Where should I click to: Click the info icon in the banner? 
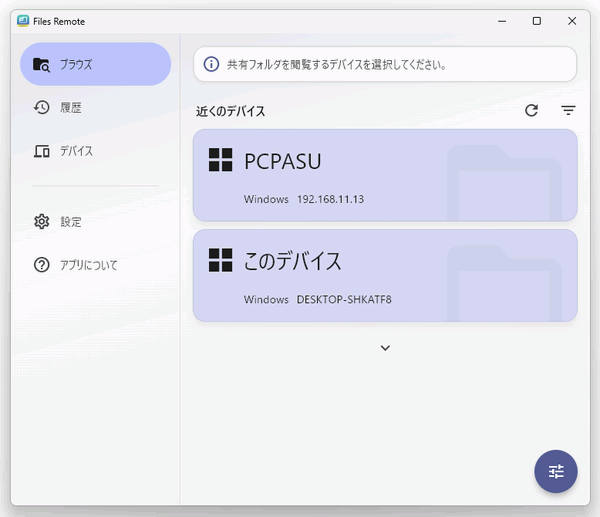(211, 64)
